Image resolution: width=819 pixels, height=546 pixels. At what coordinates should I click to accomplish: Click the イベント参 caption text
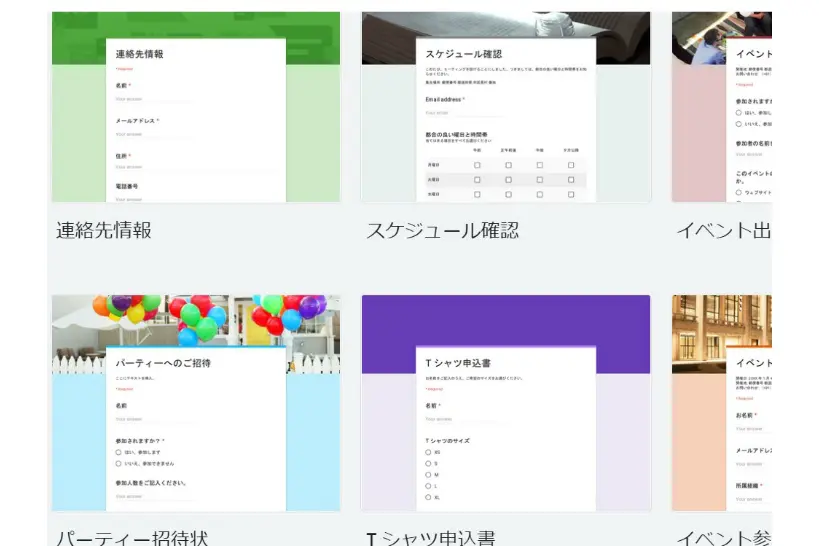click(x=724, y=538)
